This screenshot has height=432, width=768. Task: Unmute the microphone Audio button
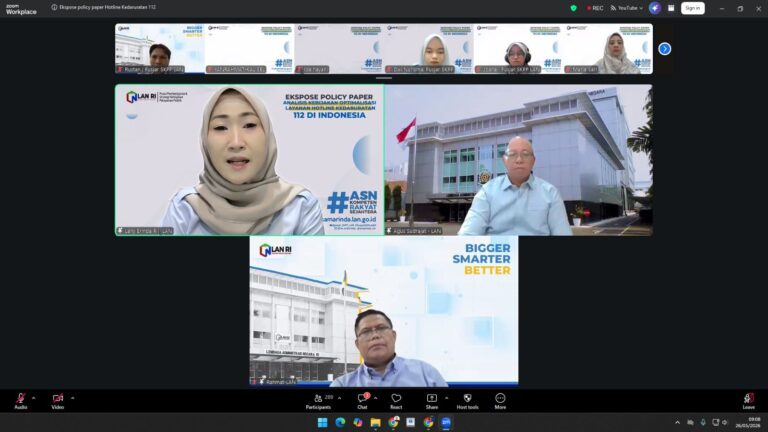coord(21,401)
